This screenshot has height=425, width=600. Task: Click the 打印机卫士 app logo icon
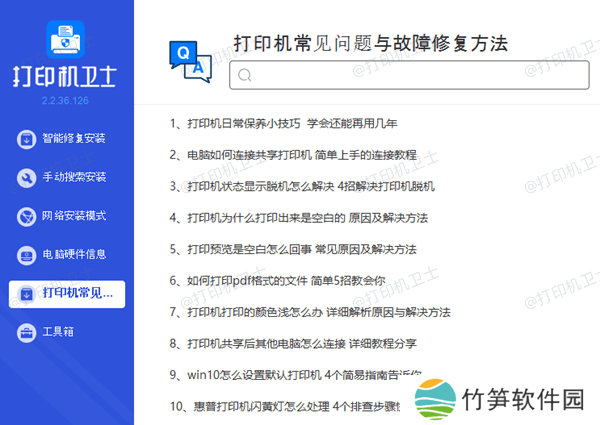(67, 38)
